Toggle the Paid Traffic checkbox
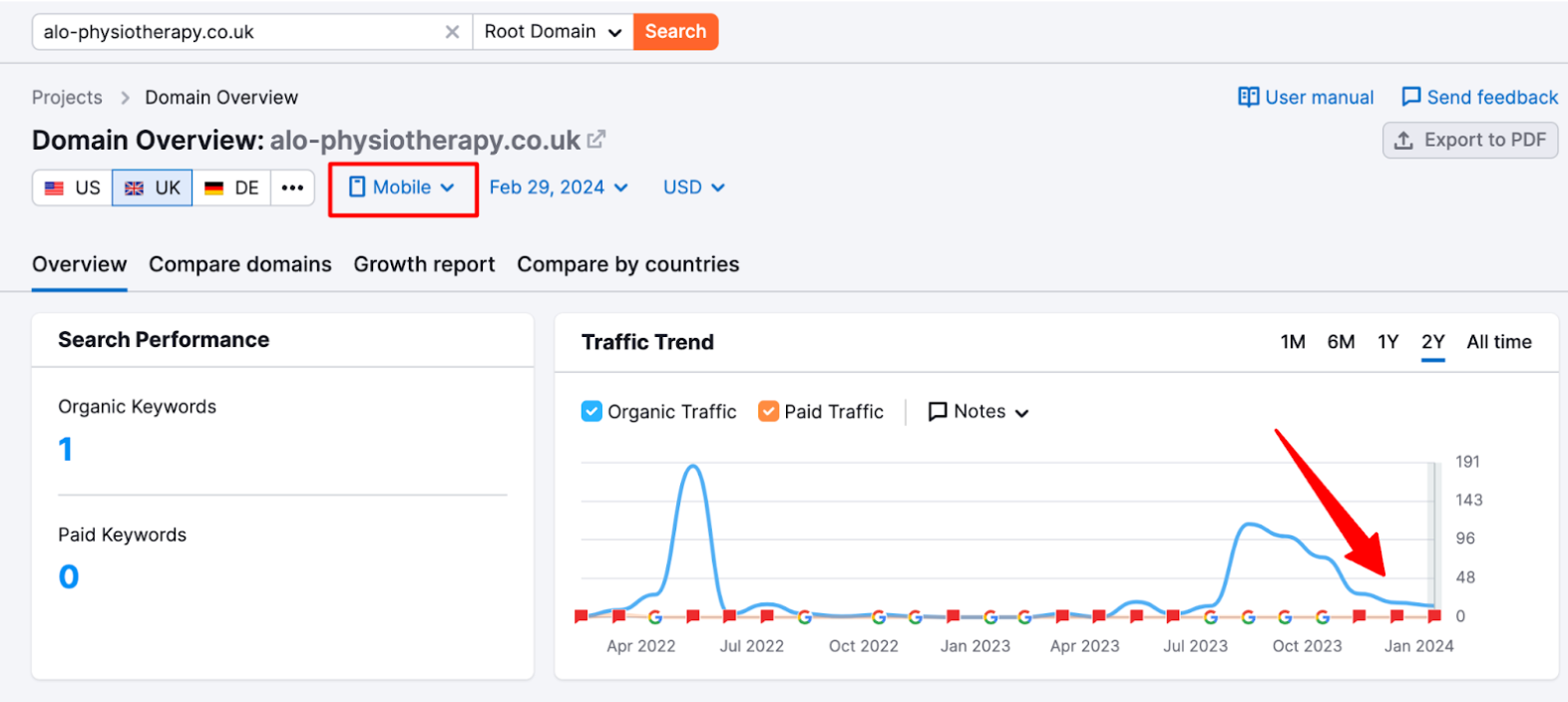Screen dimensions: 1568x702 pyautogui.click(x=768, y=411)
